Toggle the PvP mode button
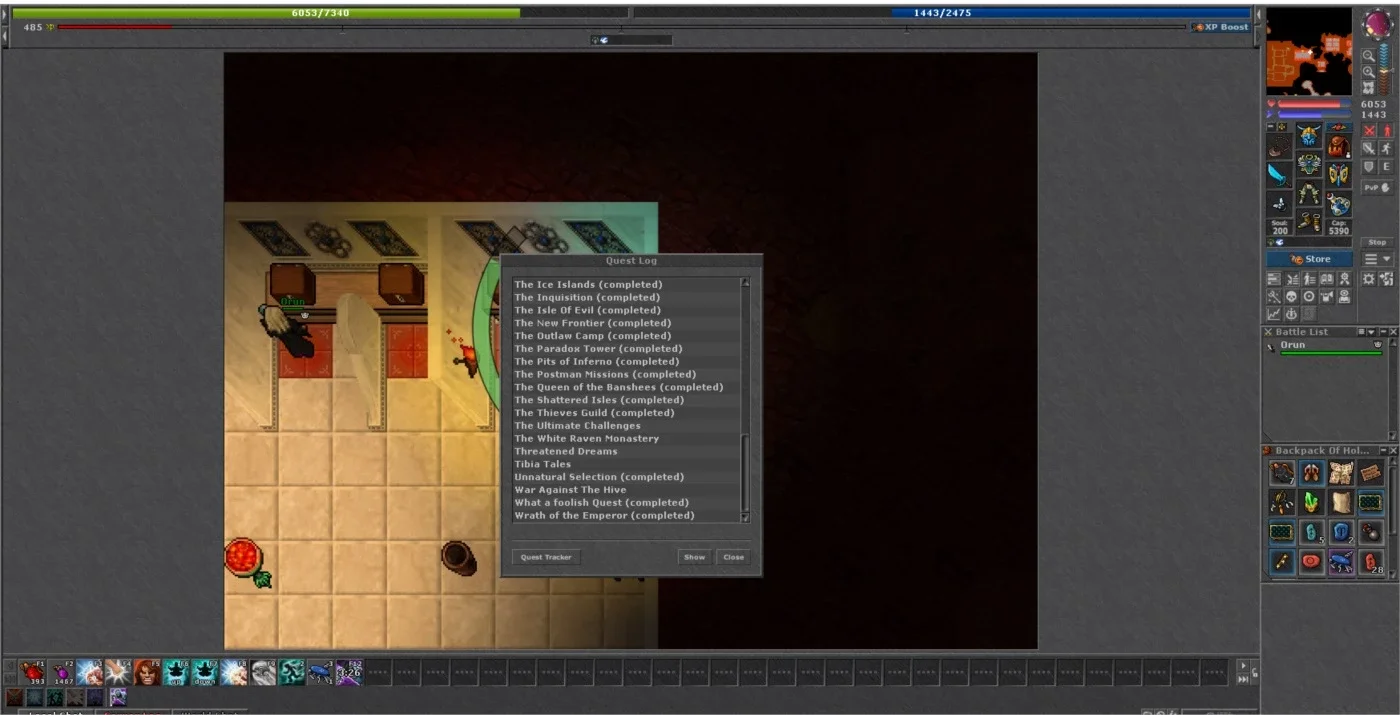The height and width of the screenshot is (715, 1400). click(1378, 187)
